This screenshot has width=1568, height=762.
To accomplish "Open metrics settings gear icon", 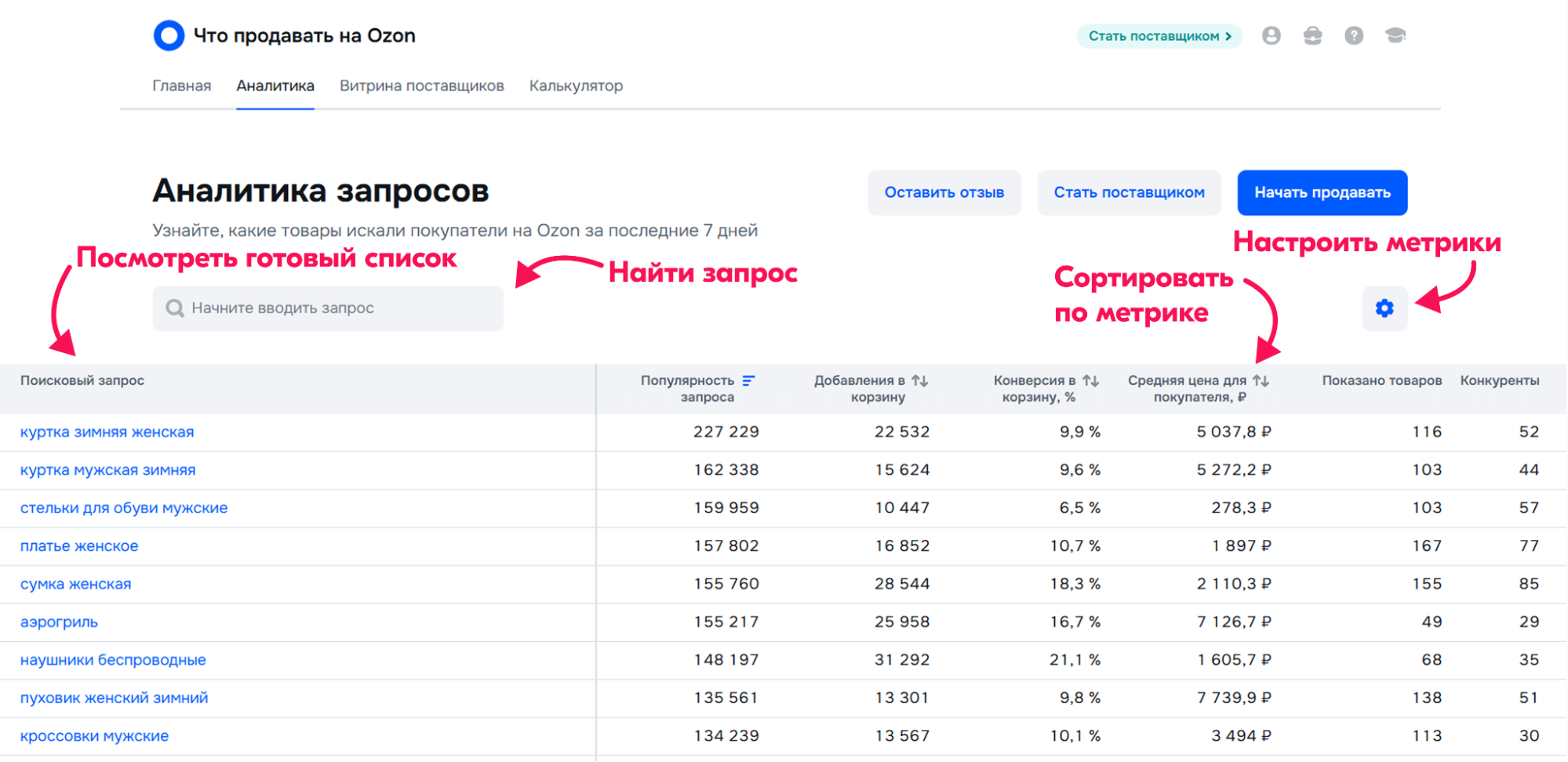I will [1384, 308].
